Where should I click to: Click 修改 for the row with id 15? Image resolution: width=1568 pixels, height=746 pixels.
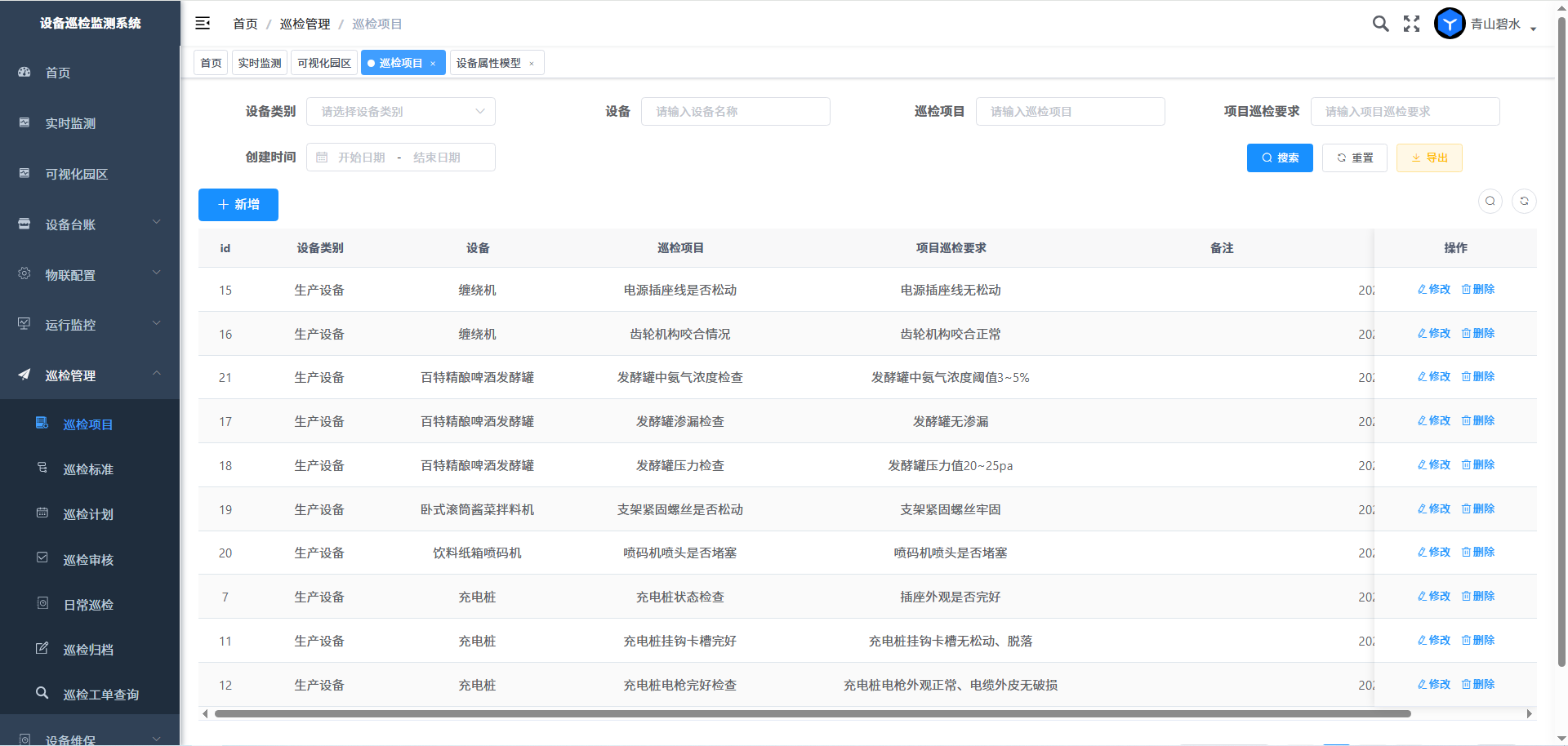tap(1434, 290)
